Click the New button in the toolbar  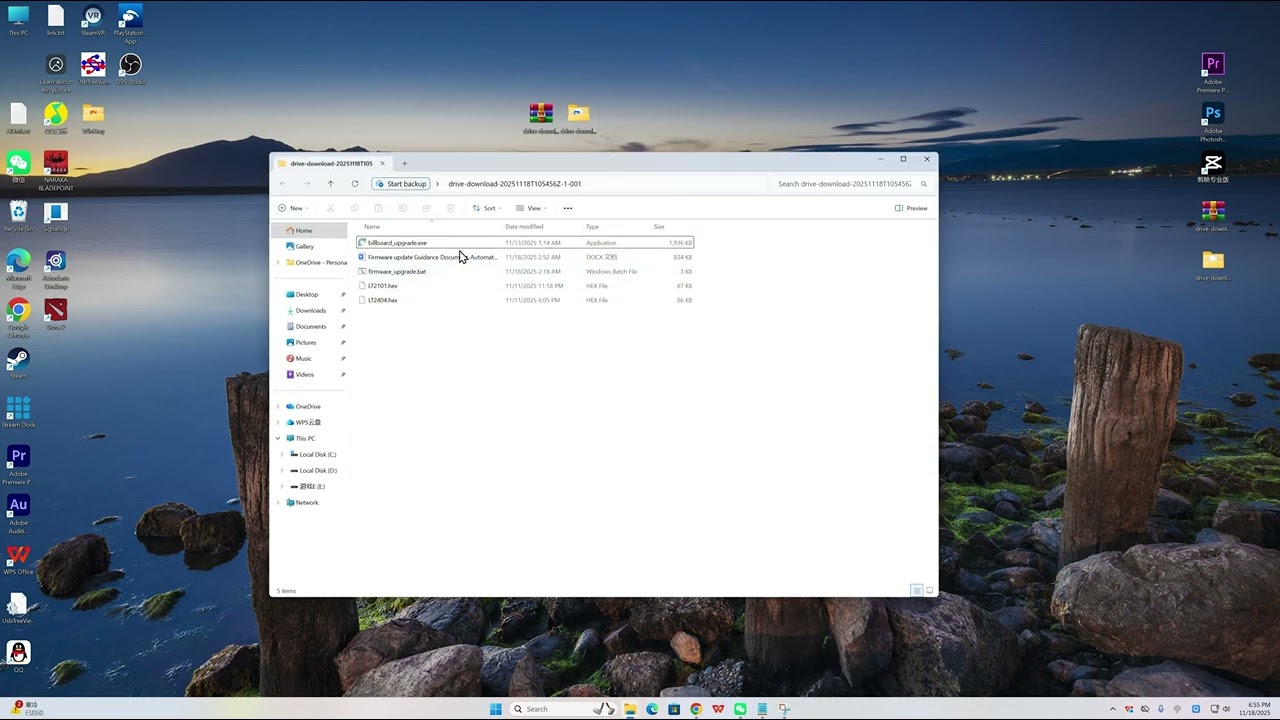[292, 208]
